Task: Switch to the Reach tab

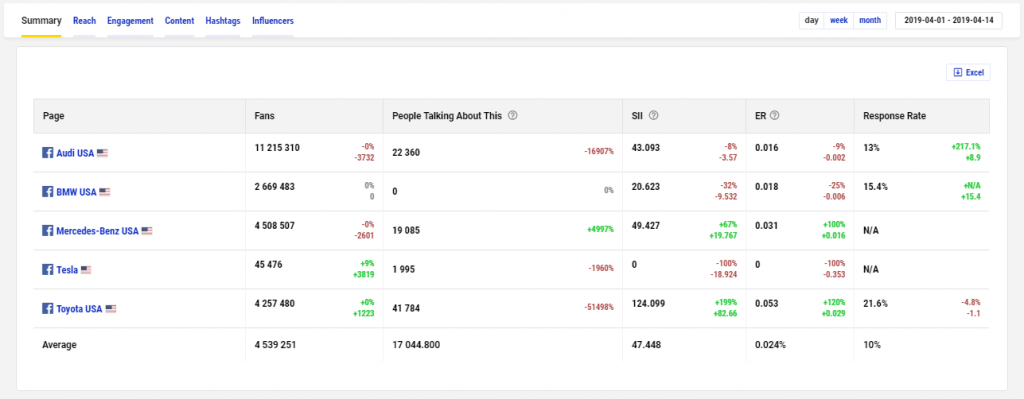Action: click(x=84, y=20)
